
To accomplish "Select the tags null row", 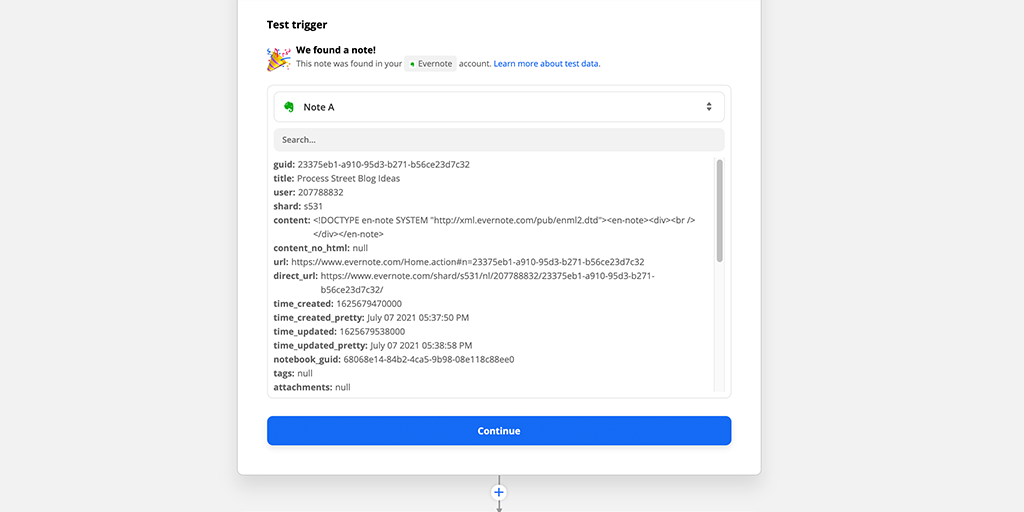I will pyautogui.click(x=293, y=374).
